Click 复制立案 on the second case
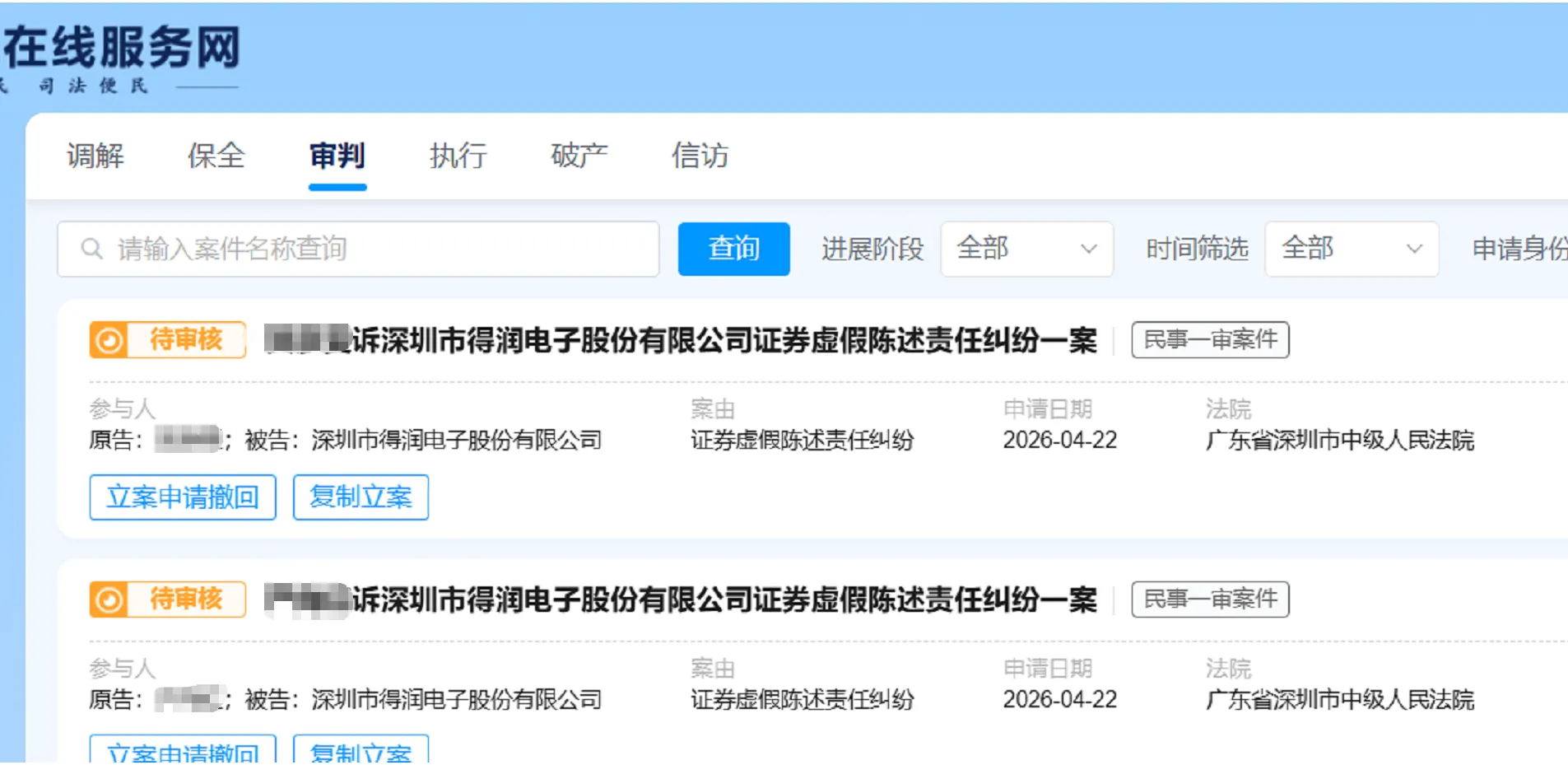The height and width of the screenshot is (765, 1568). (x=361, y=749)
